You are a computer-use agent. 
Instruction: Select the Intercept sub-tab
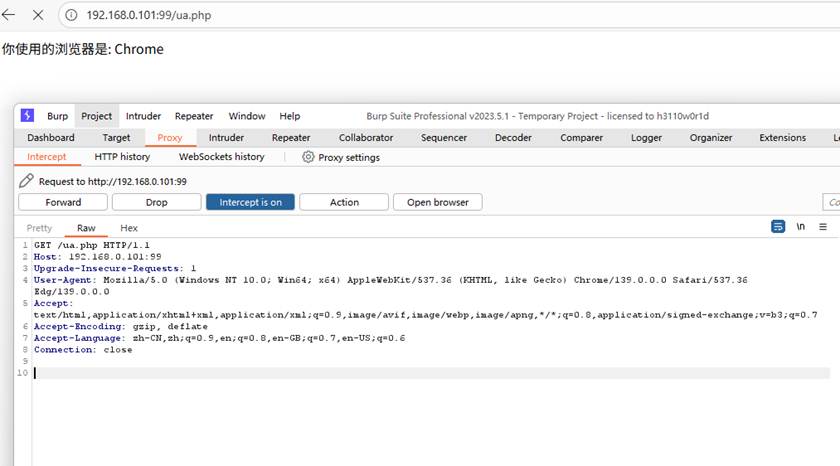click(47, 157)
